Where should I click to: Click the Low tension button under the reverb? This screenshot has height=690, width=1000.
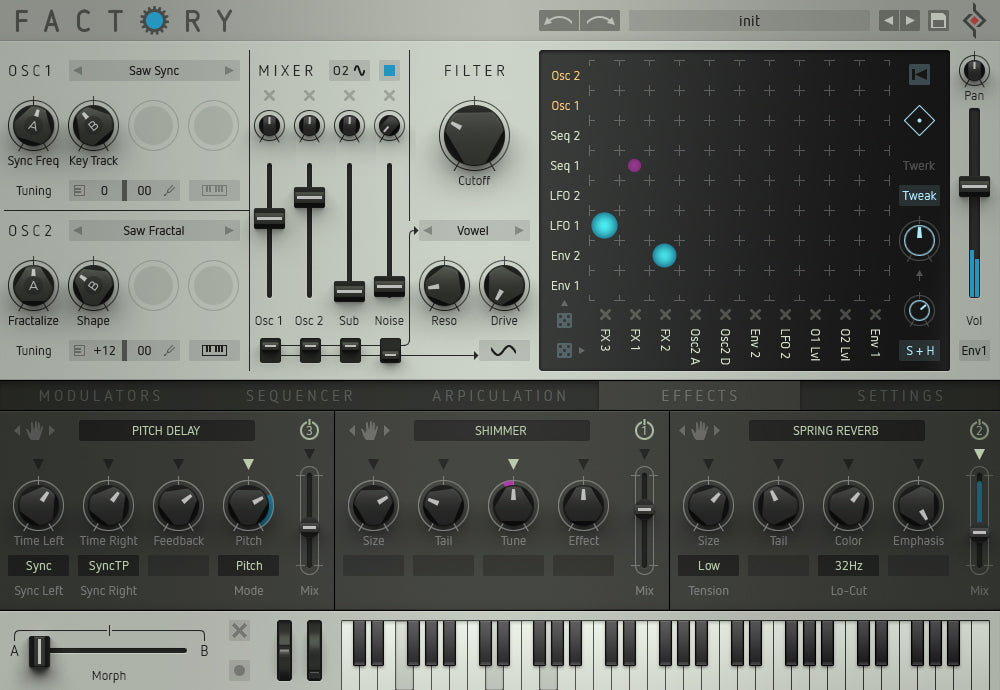pos(708,565)
